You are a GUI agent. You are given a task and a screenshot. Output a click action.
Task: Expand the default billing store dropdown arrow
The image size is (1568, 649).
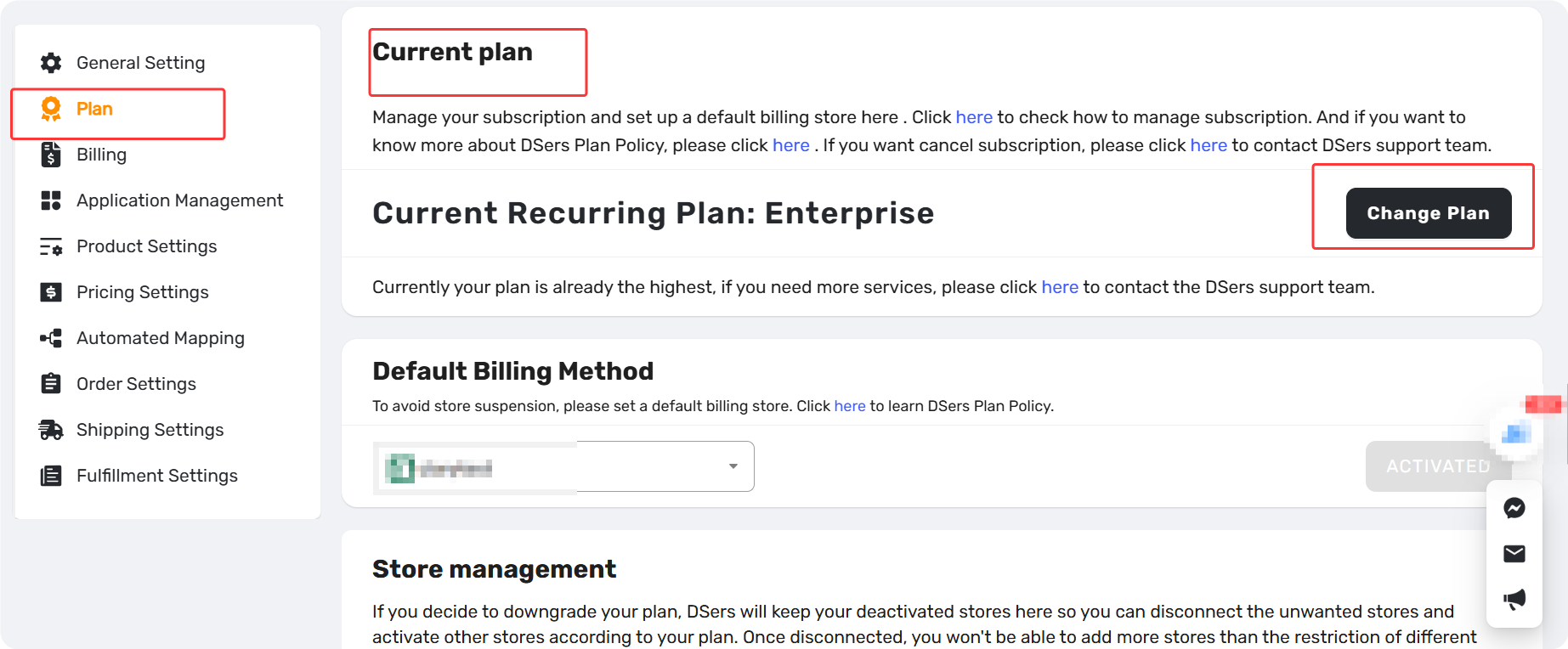click(x=733, y=466)
